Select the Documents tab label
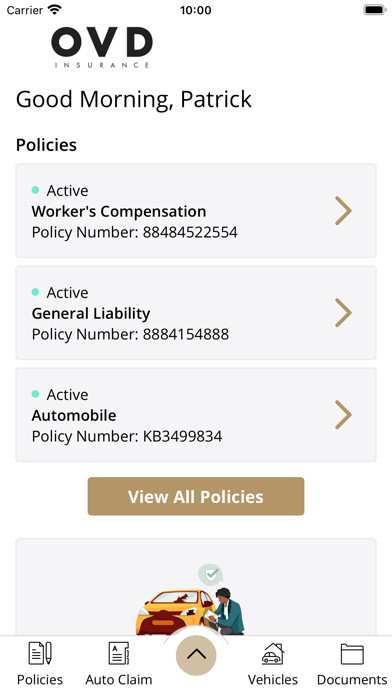The height and width of the screenshot is (696, 392). tap(352, 680)
